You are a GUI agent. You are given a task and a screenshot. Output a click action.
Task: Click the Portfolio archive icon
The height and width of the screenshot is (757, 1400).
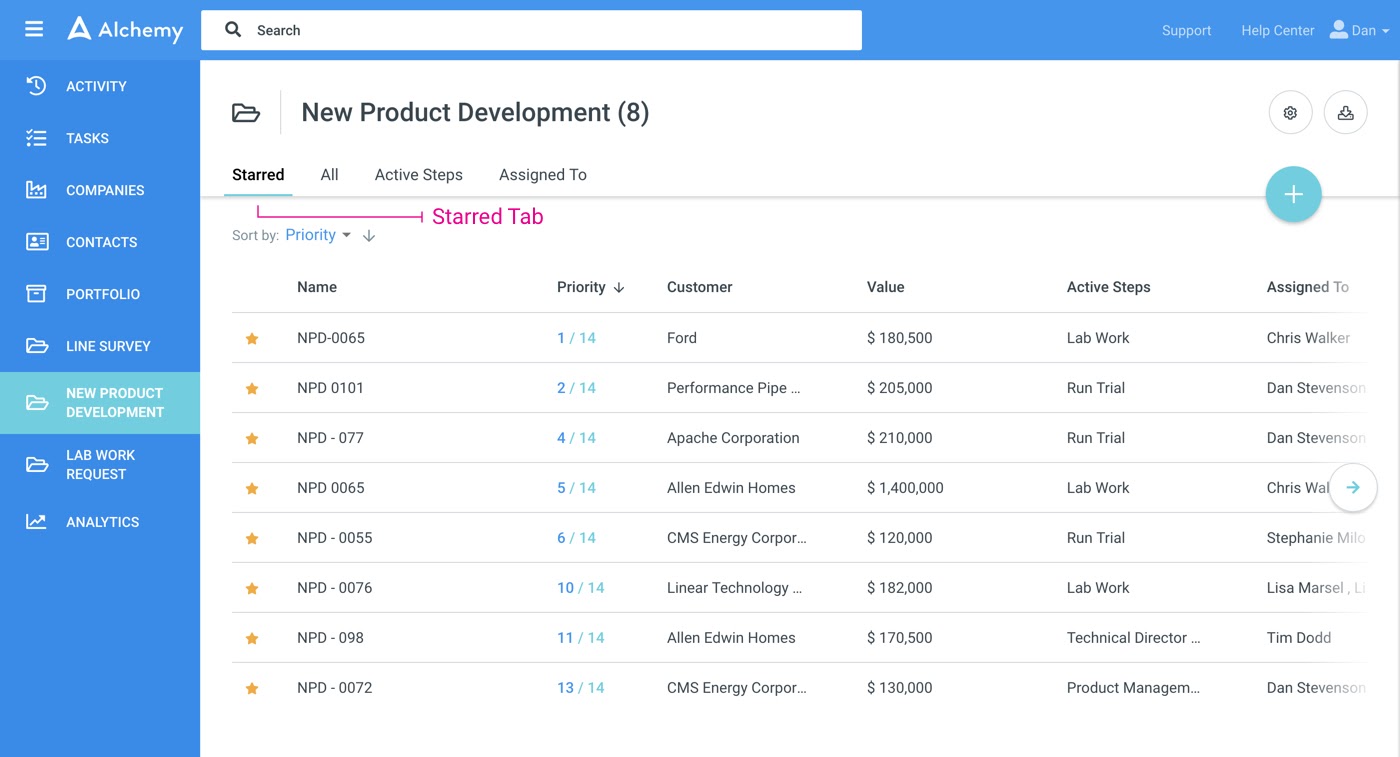pyautogui.click(x=36, y=294)
